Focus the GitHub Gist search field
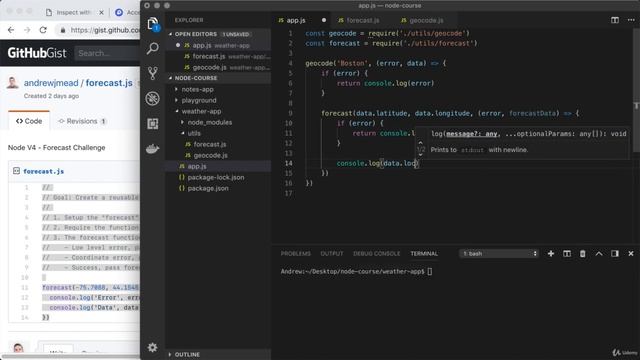This screenshot has width=640, height=360. coord(108,53)
